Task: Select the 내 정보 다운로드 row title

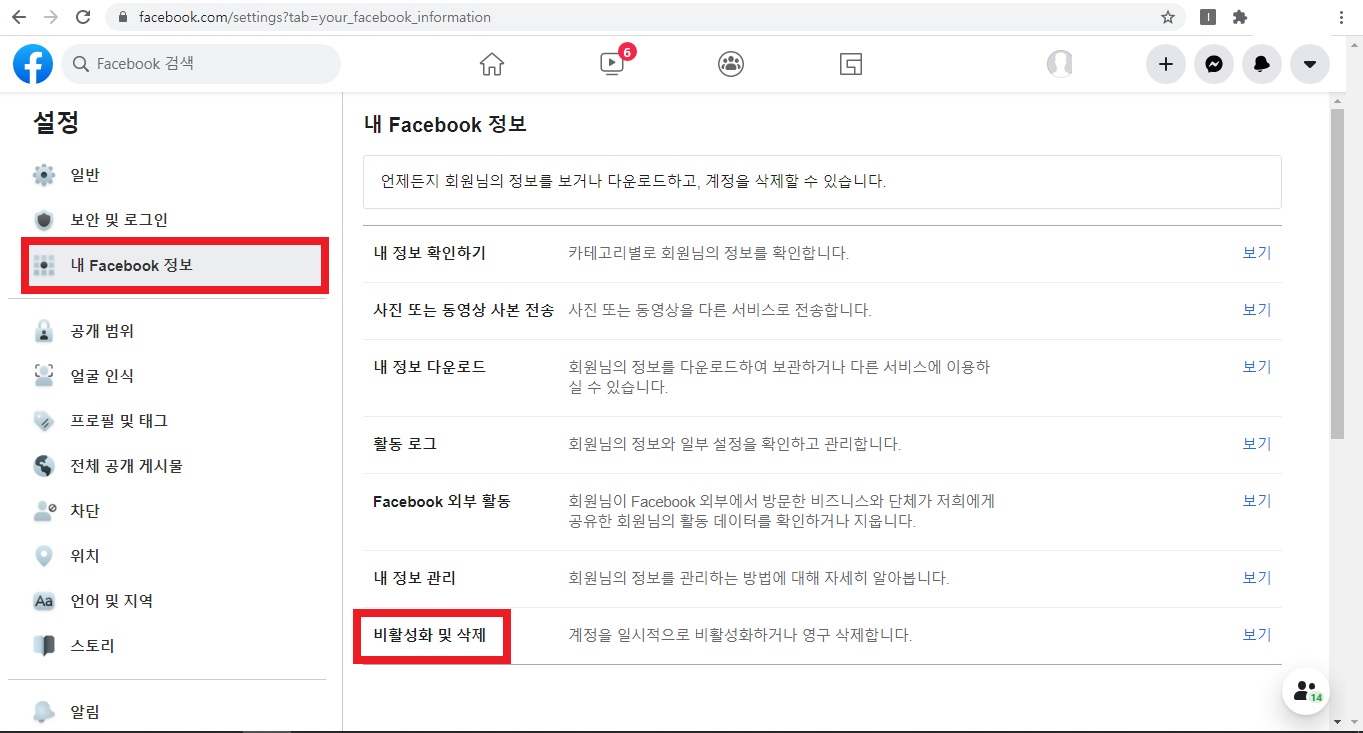Action: tap(430, 367)
